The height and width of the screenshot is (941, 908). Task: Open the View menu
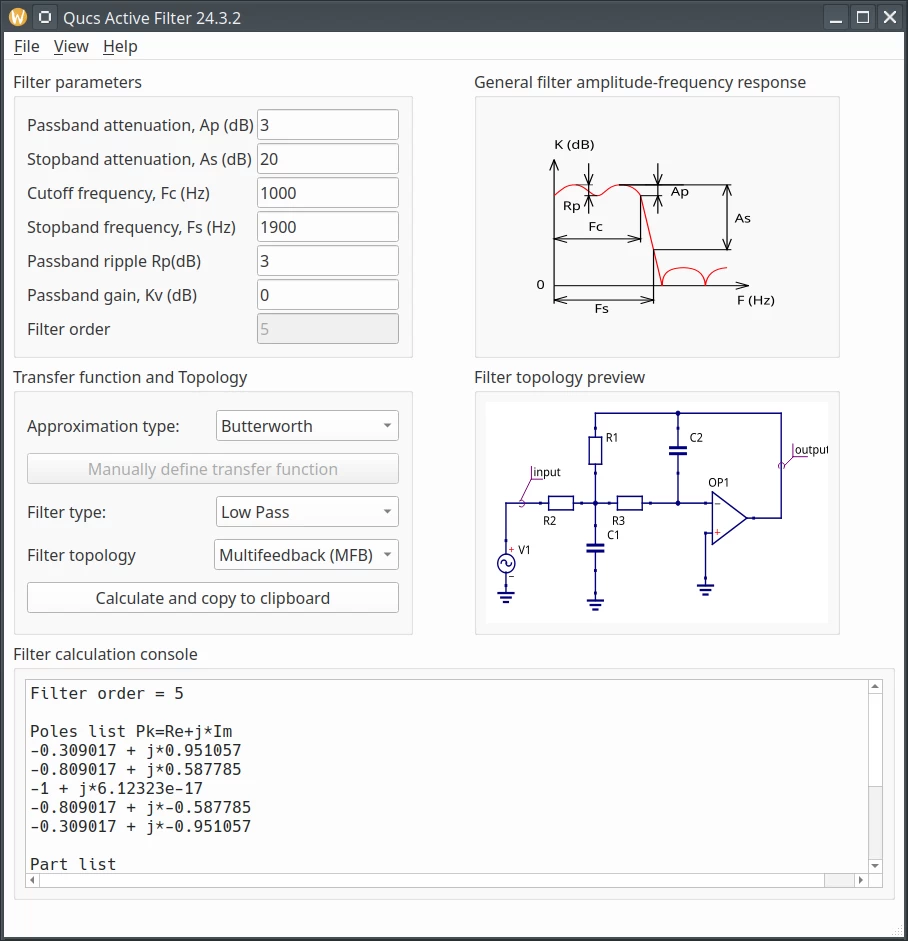[70, 46]
